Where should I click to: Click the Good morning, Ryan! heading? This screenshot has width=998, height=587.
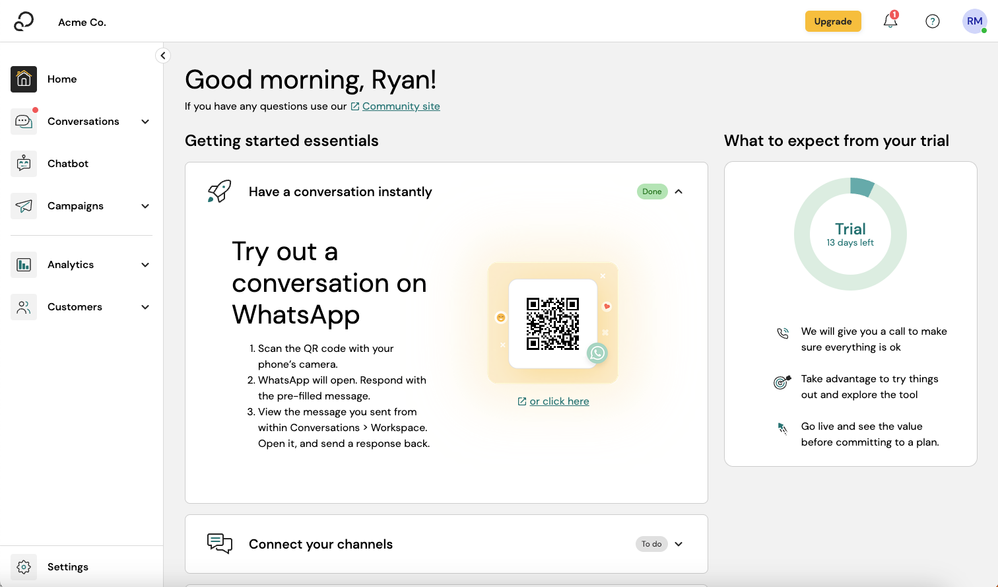[311, 80]
